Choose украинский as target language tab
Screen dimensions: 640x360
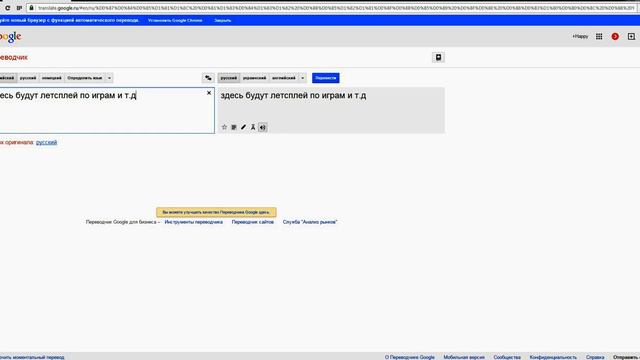(254, 78)
